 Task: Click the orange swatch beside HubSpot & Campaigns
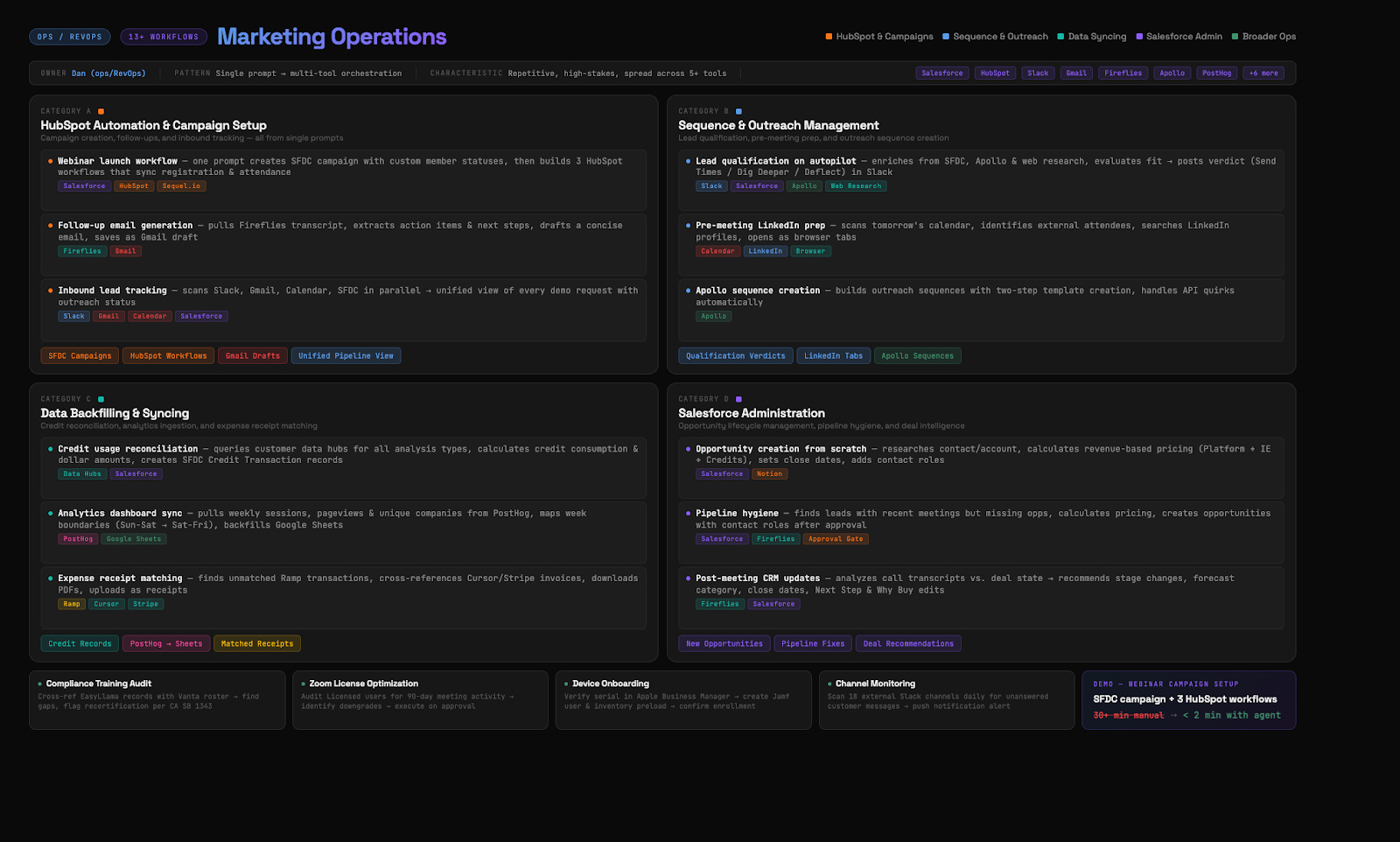click(x=828, y=36)
